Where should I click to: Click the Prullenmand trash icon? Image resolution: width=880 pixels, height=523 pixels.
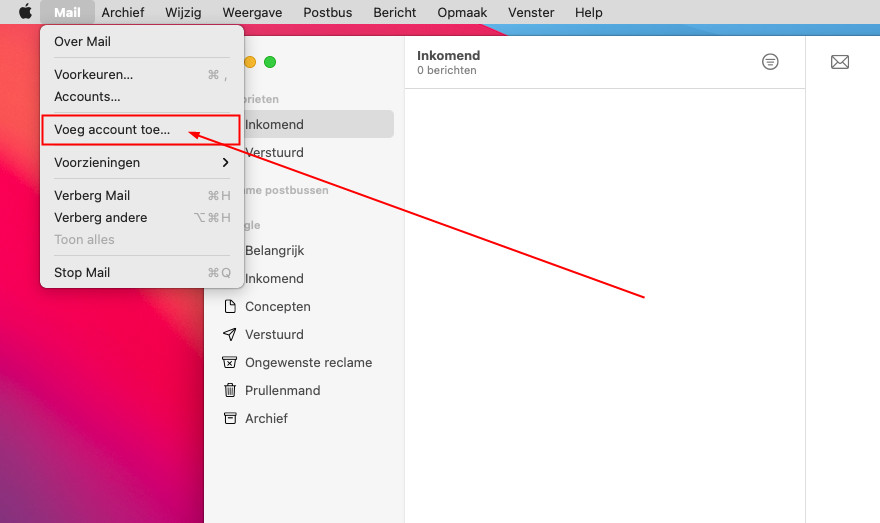230,390
